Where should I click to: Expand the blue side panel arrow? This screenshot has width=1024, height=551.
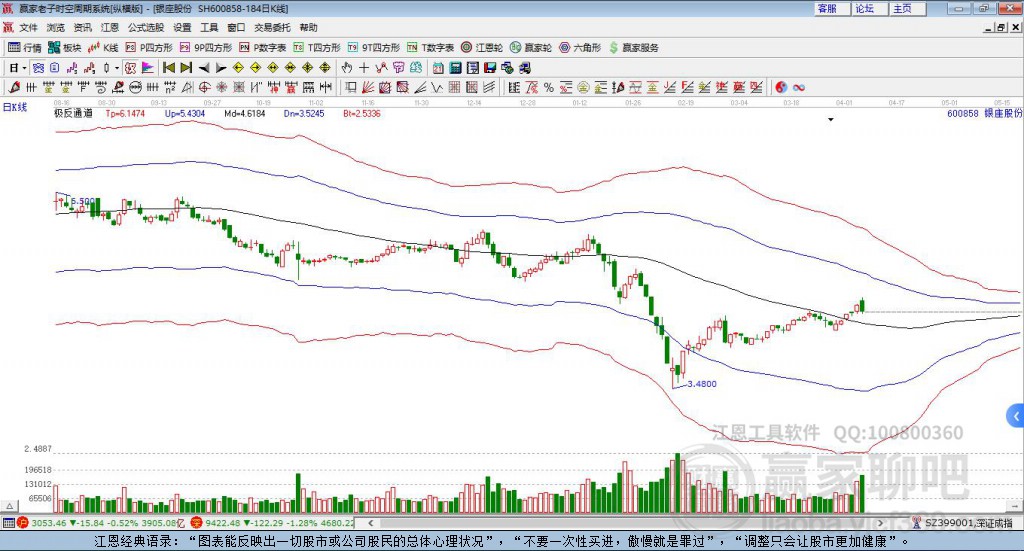[1016, 416]
